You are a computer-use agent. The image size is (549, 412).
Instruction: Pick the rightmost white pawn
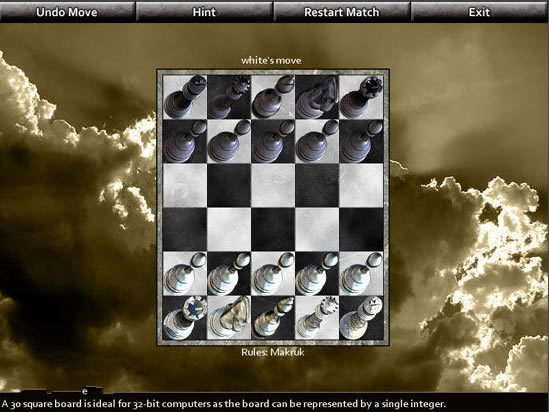361,273
